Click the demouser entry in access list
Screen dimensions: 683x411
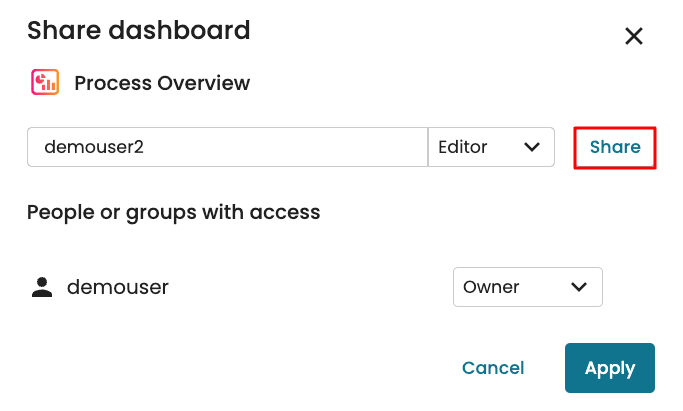pyautogui.click(x=117, y=288)
